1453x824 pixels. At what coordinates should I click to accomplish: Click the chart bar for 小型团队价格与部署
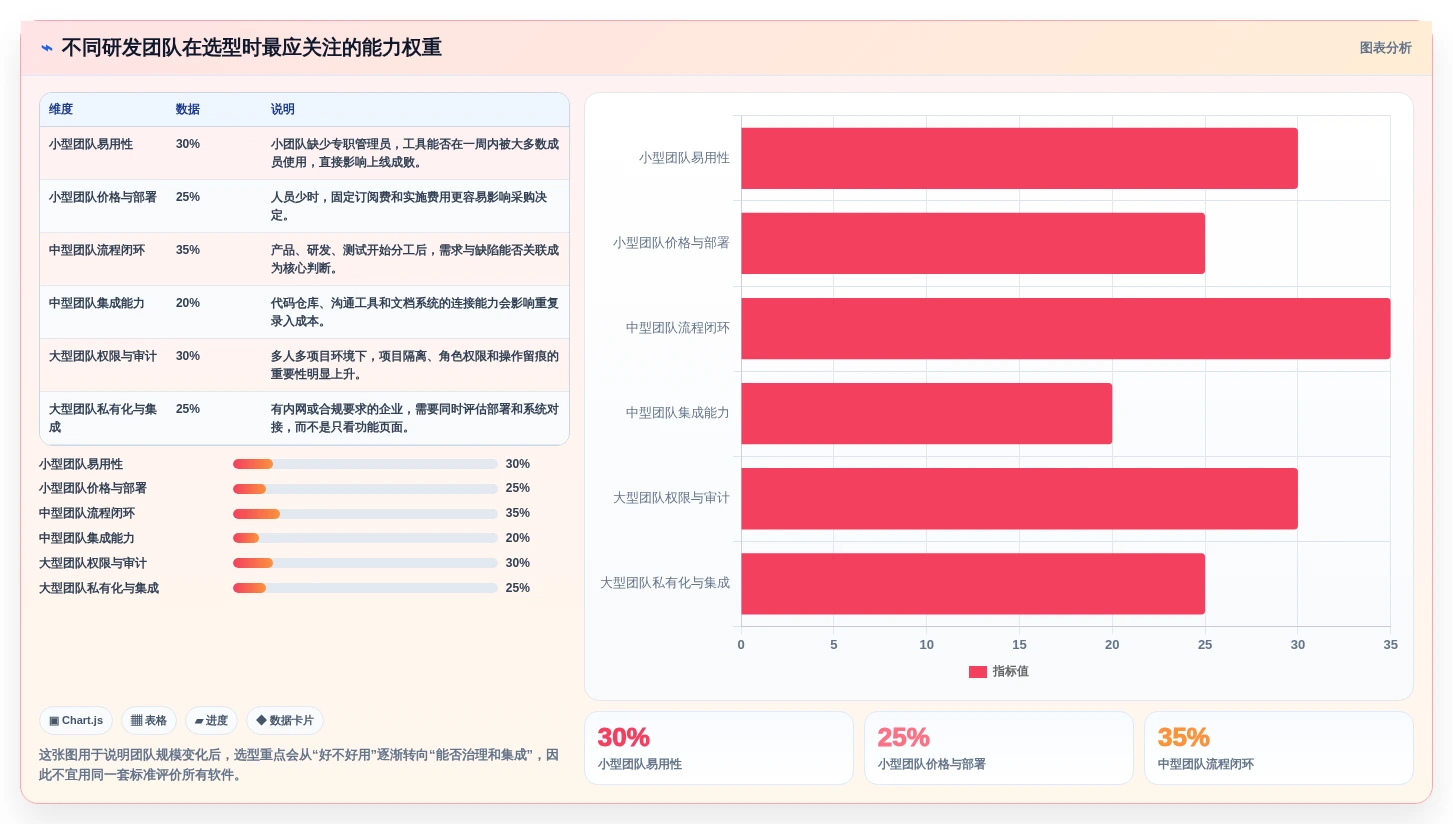pos(973,243)
